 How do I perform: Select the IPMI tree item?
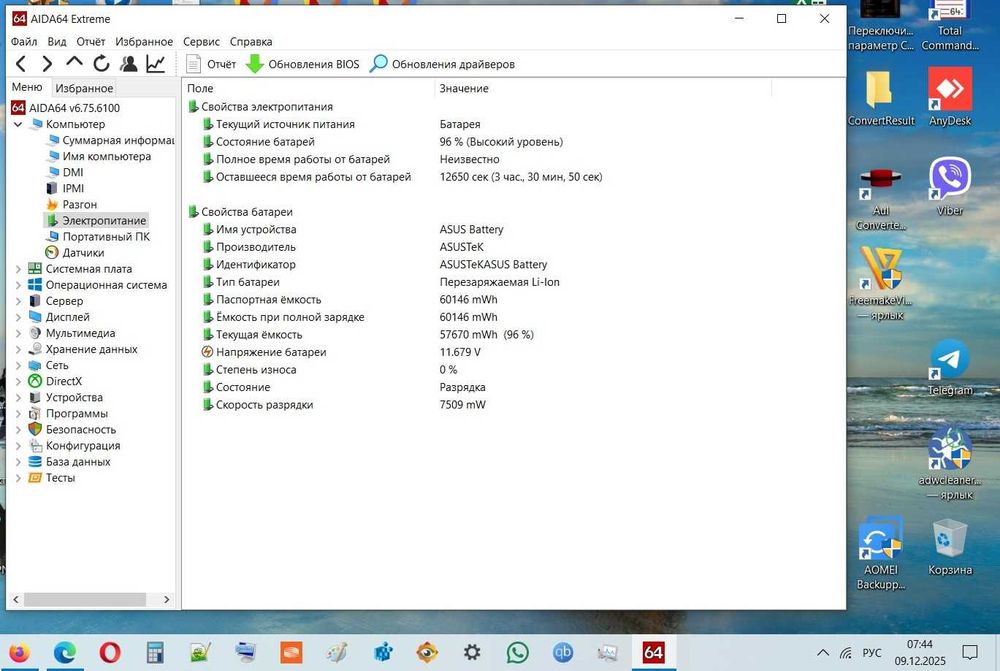click(65, 188)
